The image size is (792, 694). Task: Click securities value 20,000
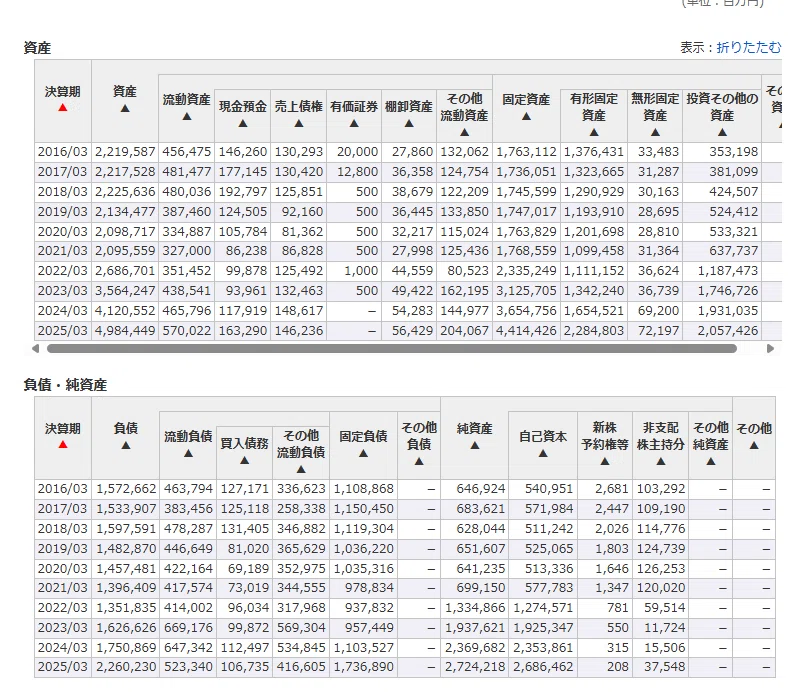[x=358, y=152]
